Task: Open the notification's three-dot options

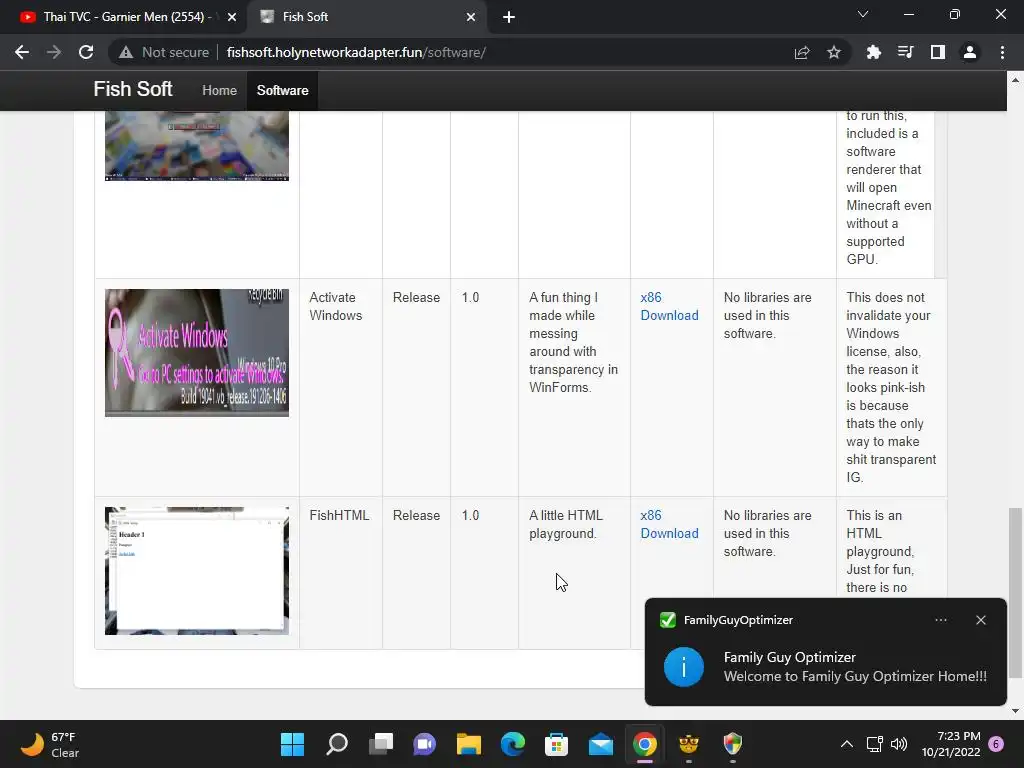Action: [x=941, y=620]
